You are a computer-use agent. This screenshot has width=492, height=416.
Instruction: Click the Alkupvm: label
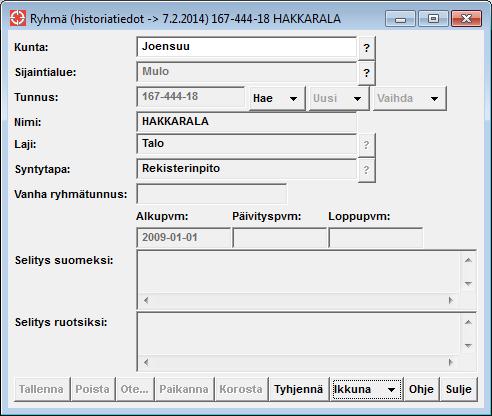point(162,216)
